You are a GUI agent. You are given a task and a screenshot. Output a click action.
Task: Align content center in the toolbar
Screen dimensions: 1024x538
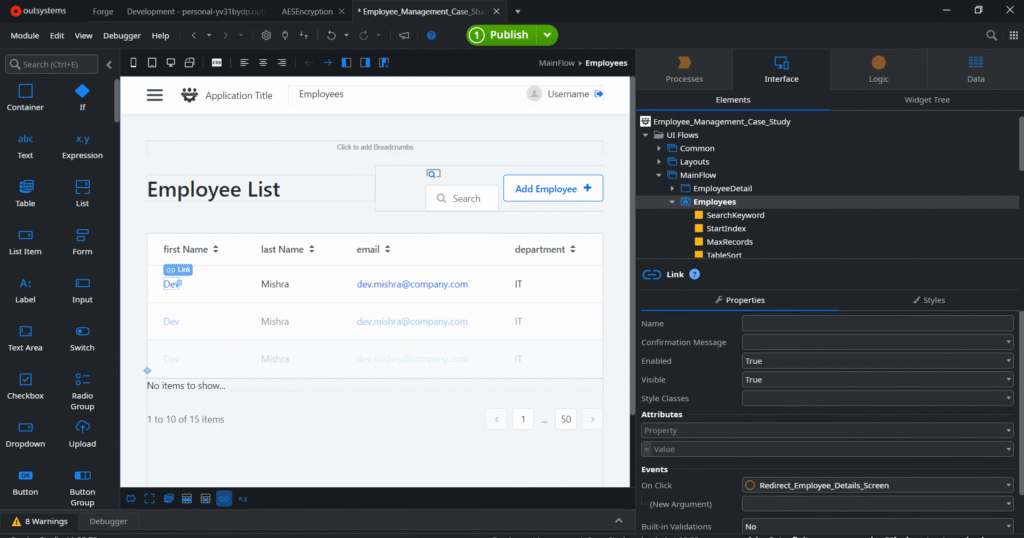pos(263,63)
